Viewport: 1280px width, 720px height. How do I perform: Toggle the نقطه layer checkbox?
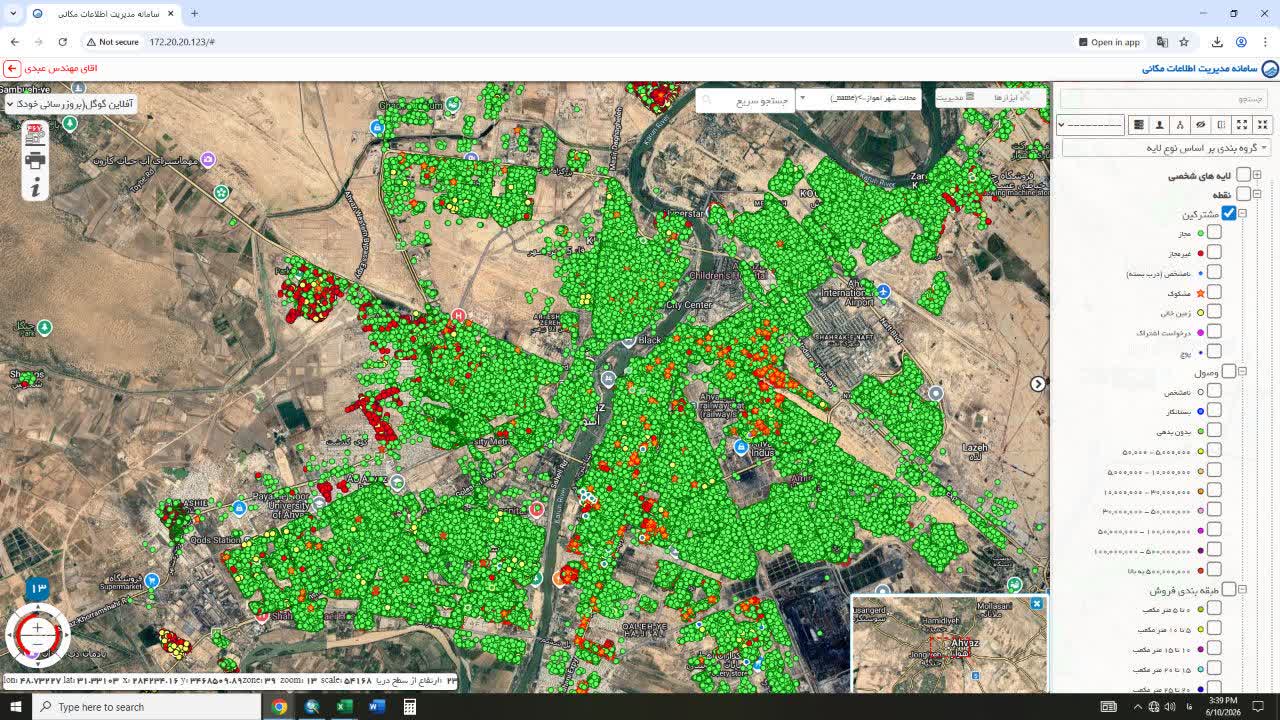[x=1243, y=194]
